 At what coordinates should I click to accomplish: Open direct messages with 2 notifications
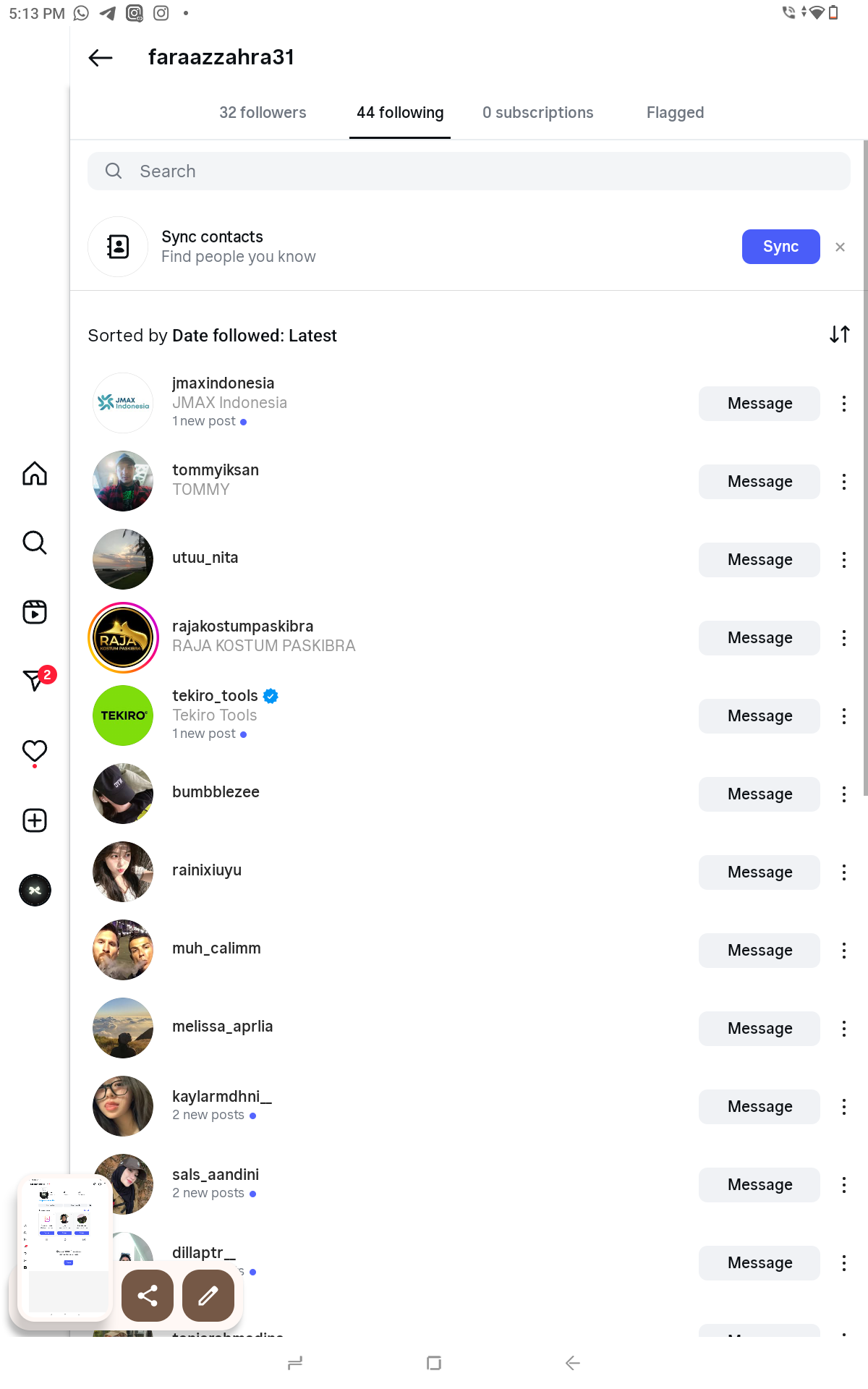[36, 679]
